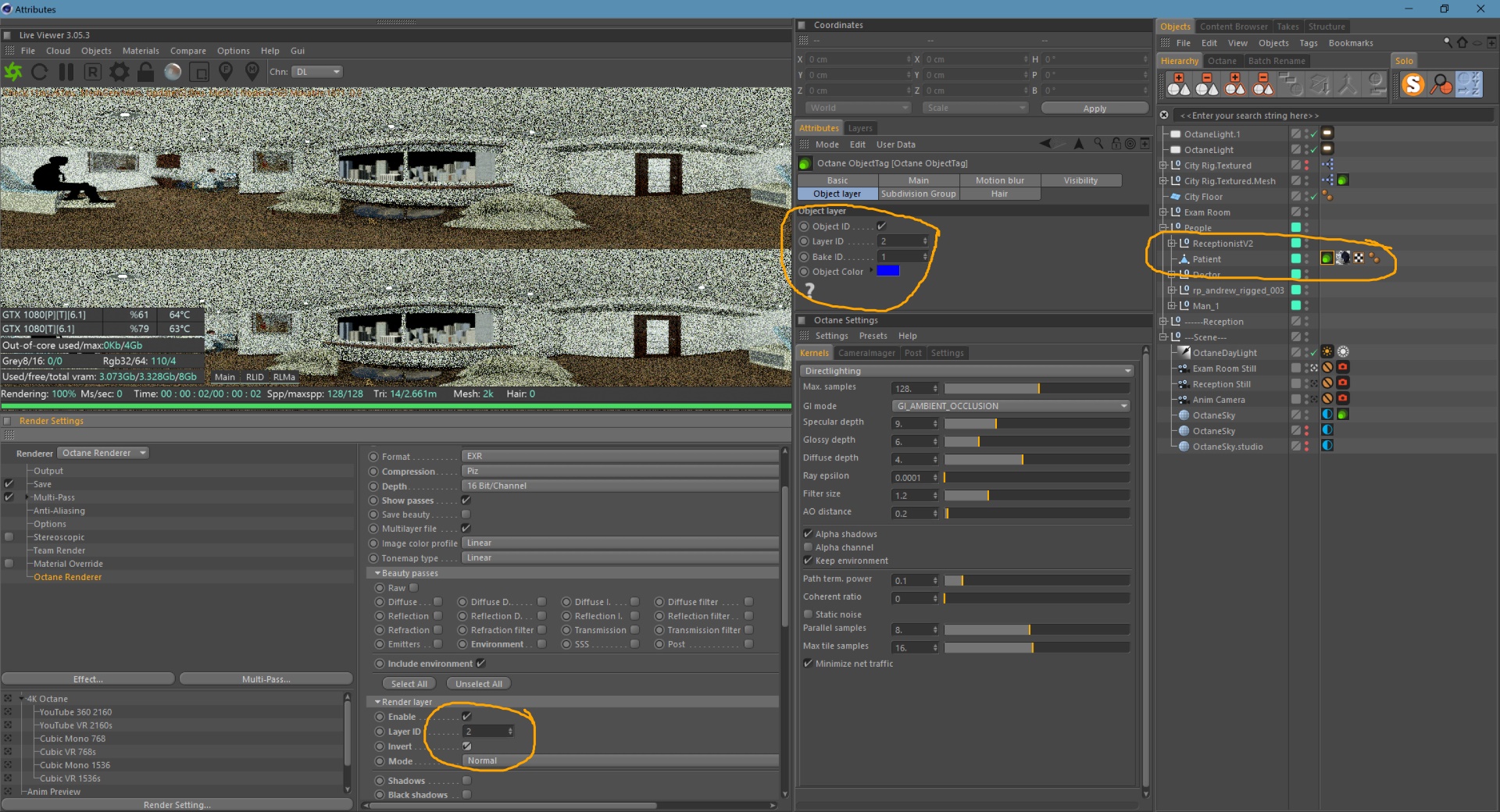Activate the focus picker pin (F)
The height and width of the screenshot is (812, 1500).
pyautogui.click(x=226, y=72)
